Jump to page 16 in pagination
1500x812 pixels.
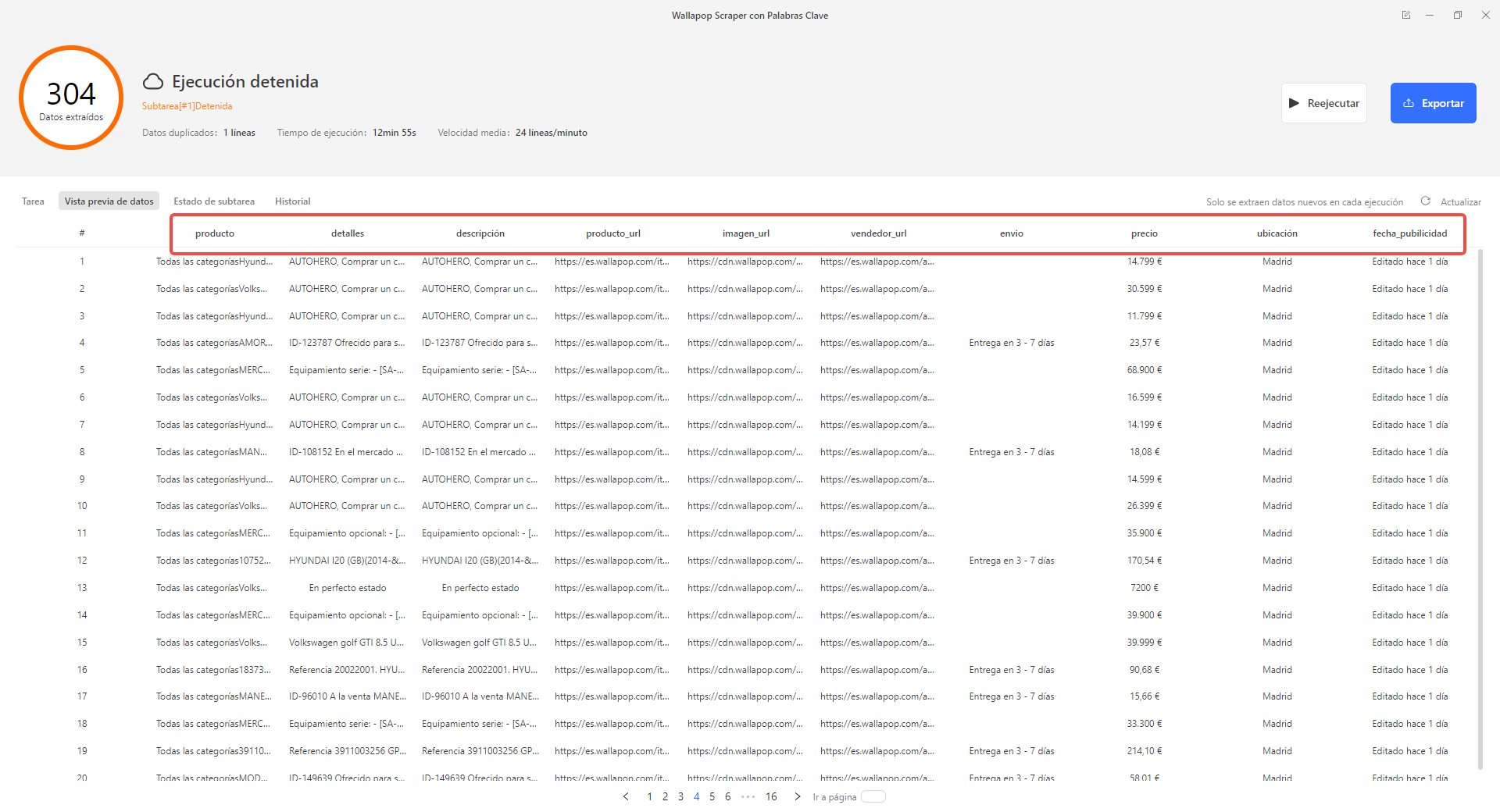coord(771,796)
